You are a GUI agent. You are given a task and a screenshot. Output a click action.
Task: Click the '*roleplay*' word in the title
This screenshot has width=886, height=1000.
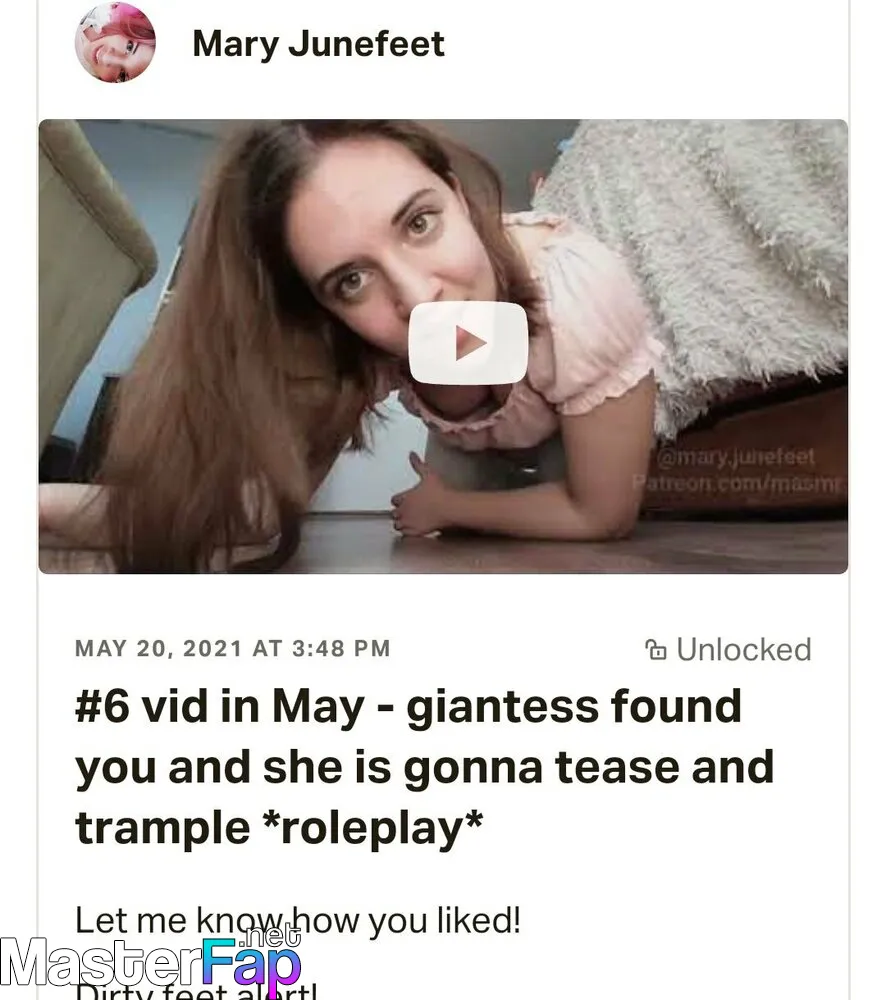pyautogui.click(x=372, y=828)
